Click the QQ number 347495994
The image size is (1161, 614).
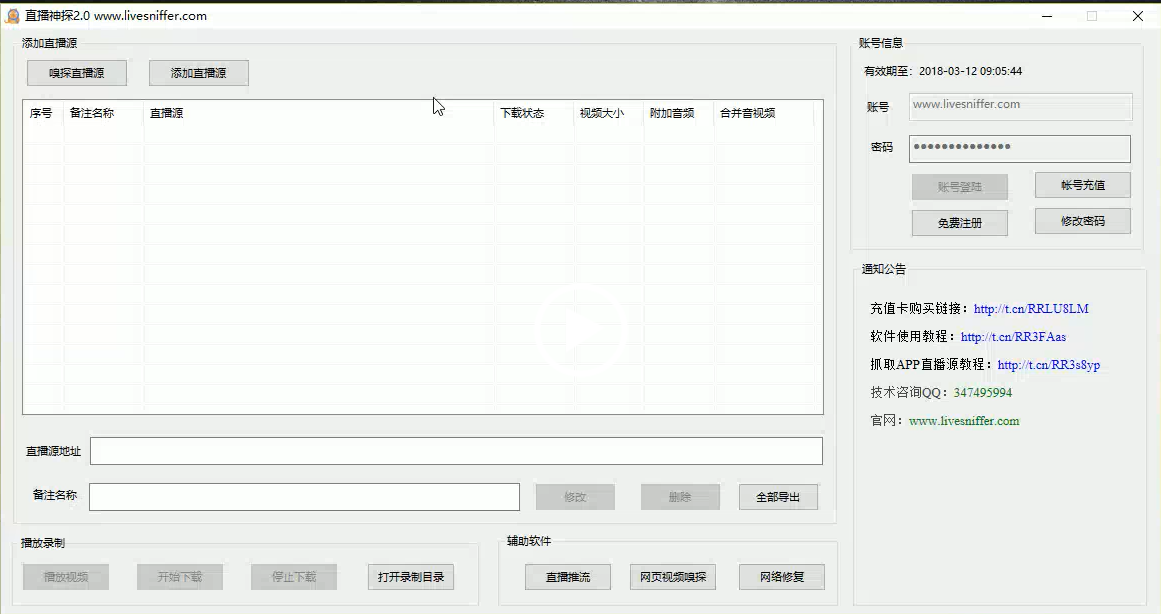coord(983,393)
